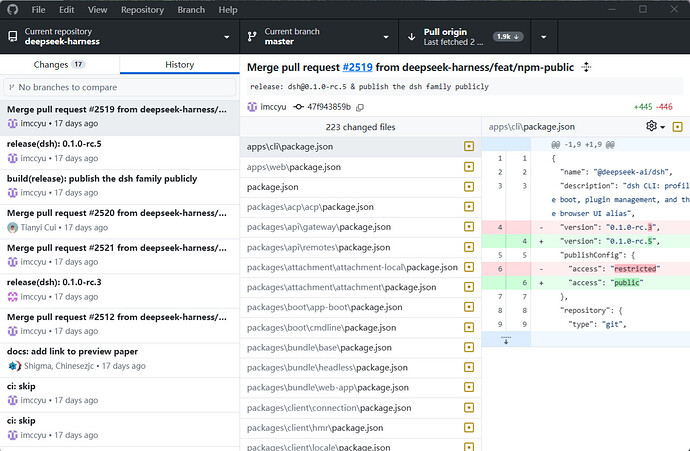Image resolution: width=690 pixels, height=451 pixels.
Task: Click modified icon beside the diff settings gear
Action: [x=678, y=127]
